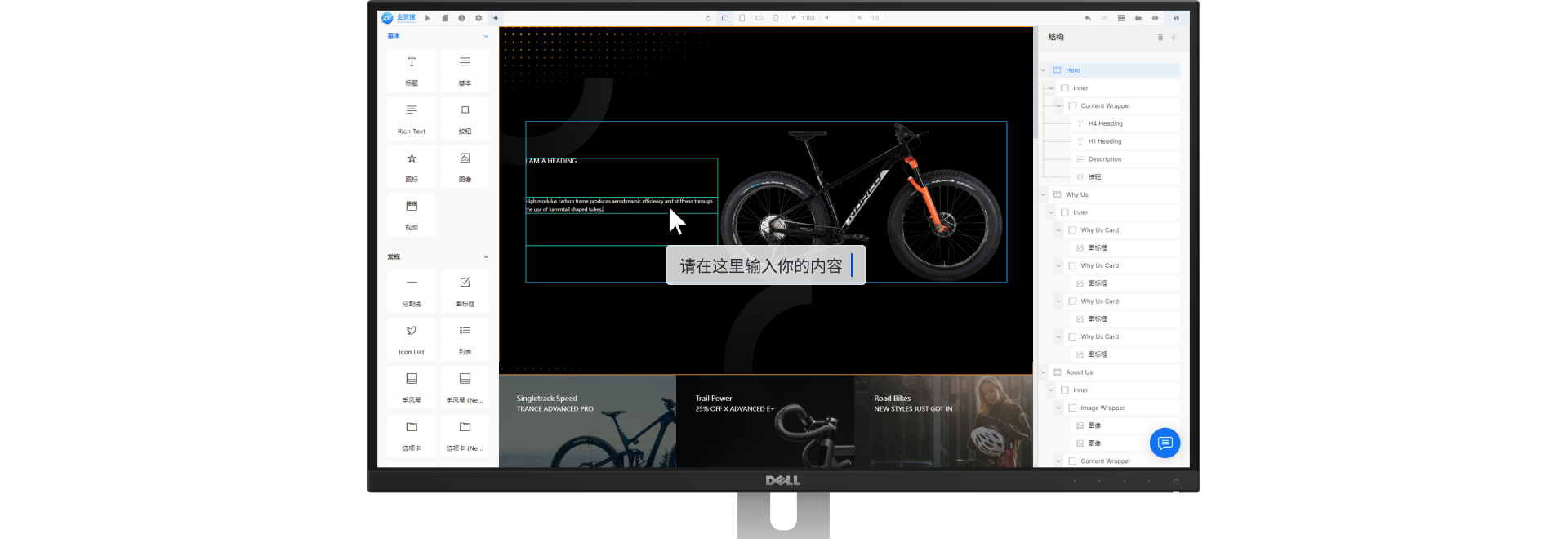This screenshot has height=539, width=1568.
Task: Select the H1 Heading tree row
Action: tap(1125, 141)
